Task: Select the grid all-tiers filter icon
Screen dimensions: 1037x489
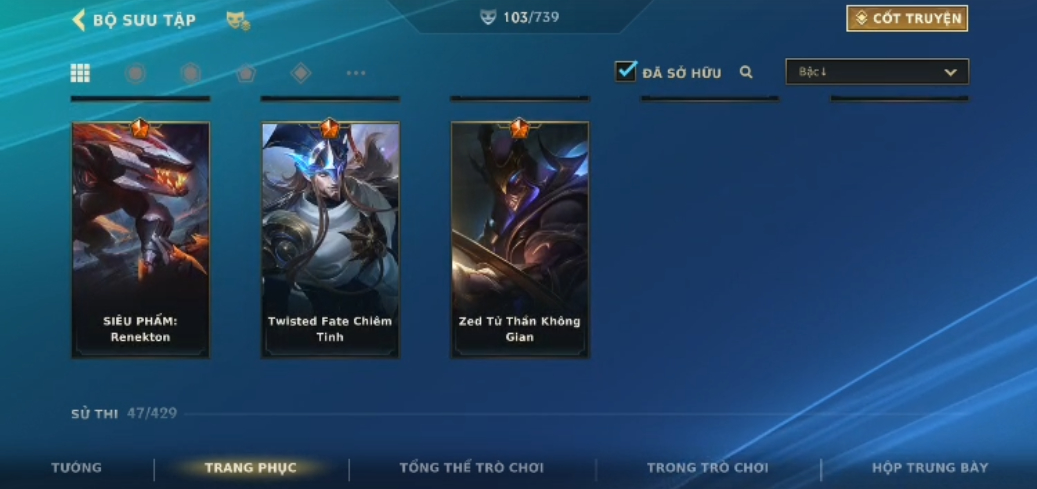Action: pos(80,73)
